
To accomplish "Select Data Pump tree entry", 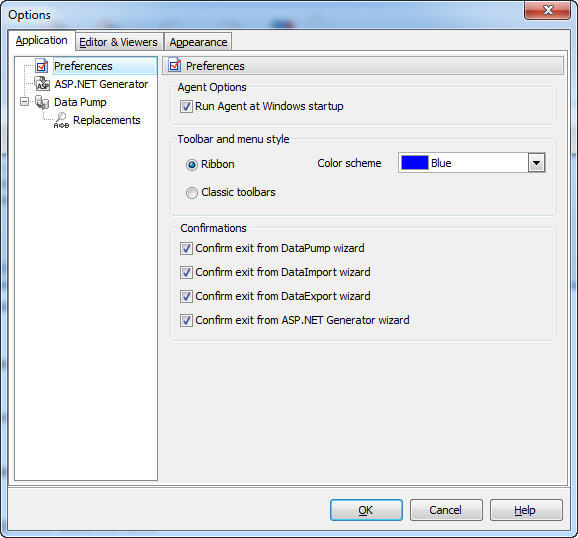I will tap(80, 102).
